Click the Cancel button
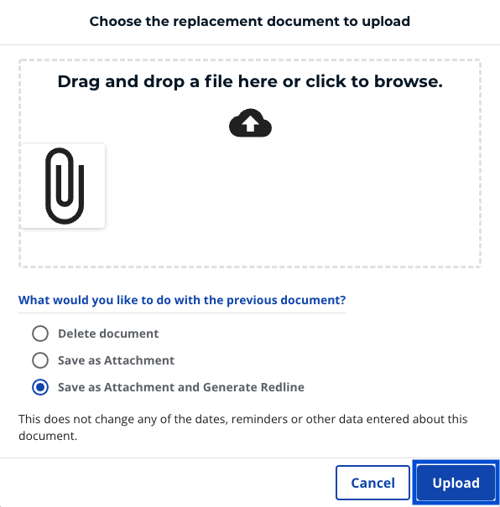Viewport: 500px width, 507px height. (x=373, y=483)
